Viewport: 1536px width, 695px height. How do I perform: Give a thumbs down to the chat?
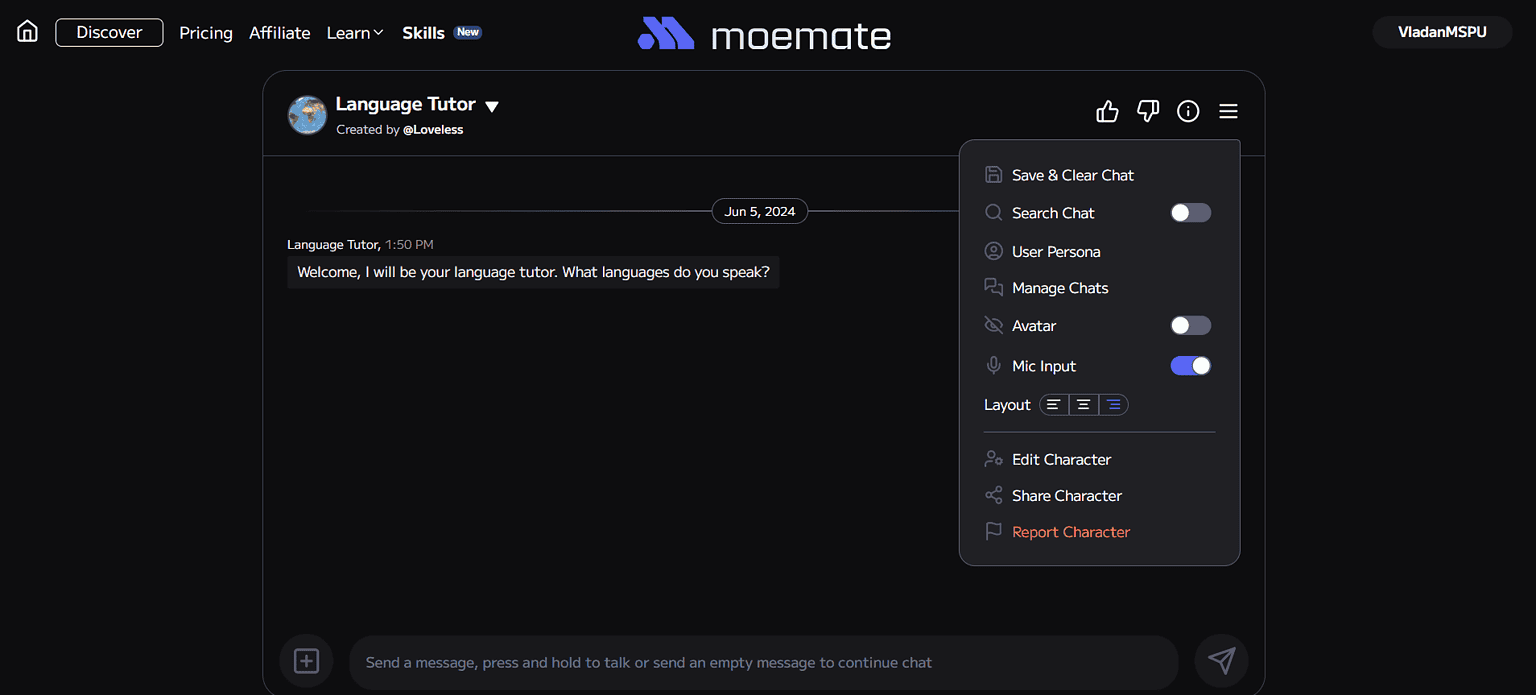coord(1147,111)
